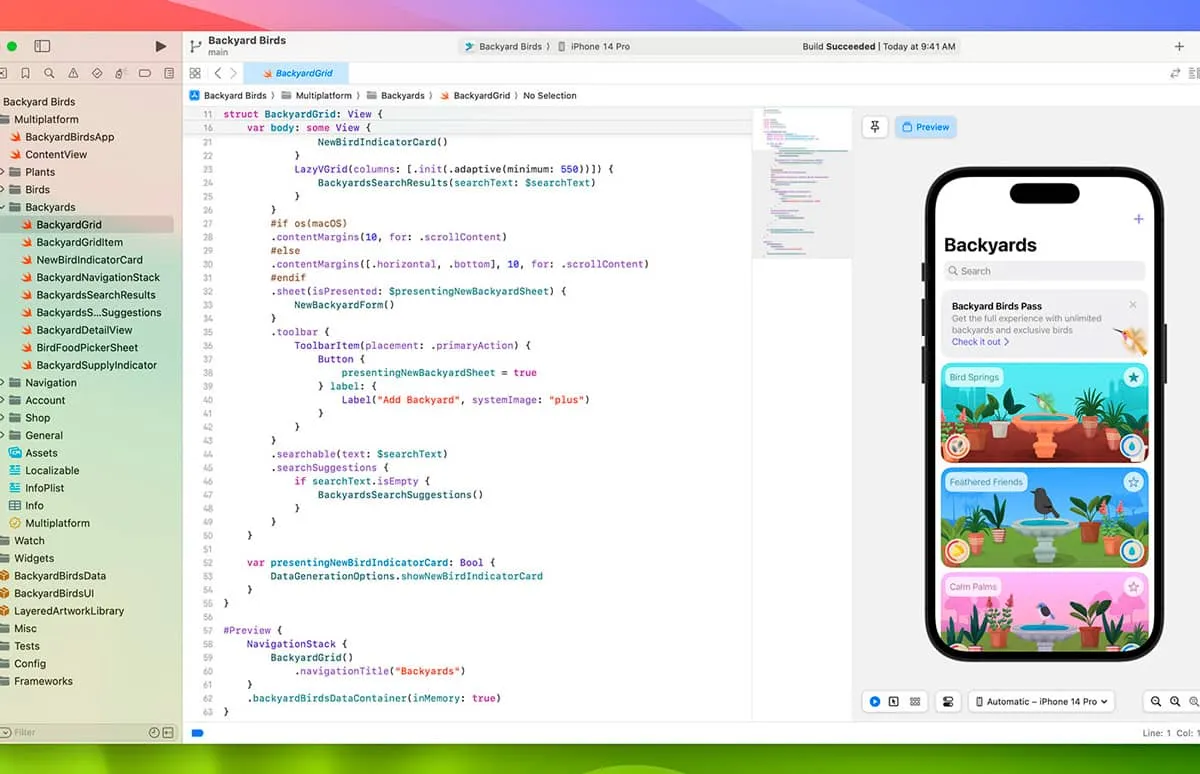Image resolution: width=1200 pixels, height=774 pixels.
Task: Zoom out the preview canvas
Action: (1156, 702)
